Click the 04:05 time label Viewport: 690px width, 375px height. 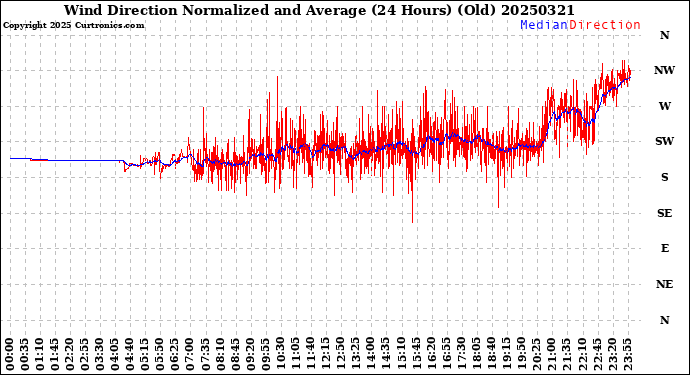[116, 354]
